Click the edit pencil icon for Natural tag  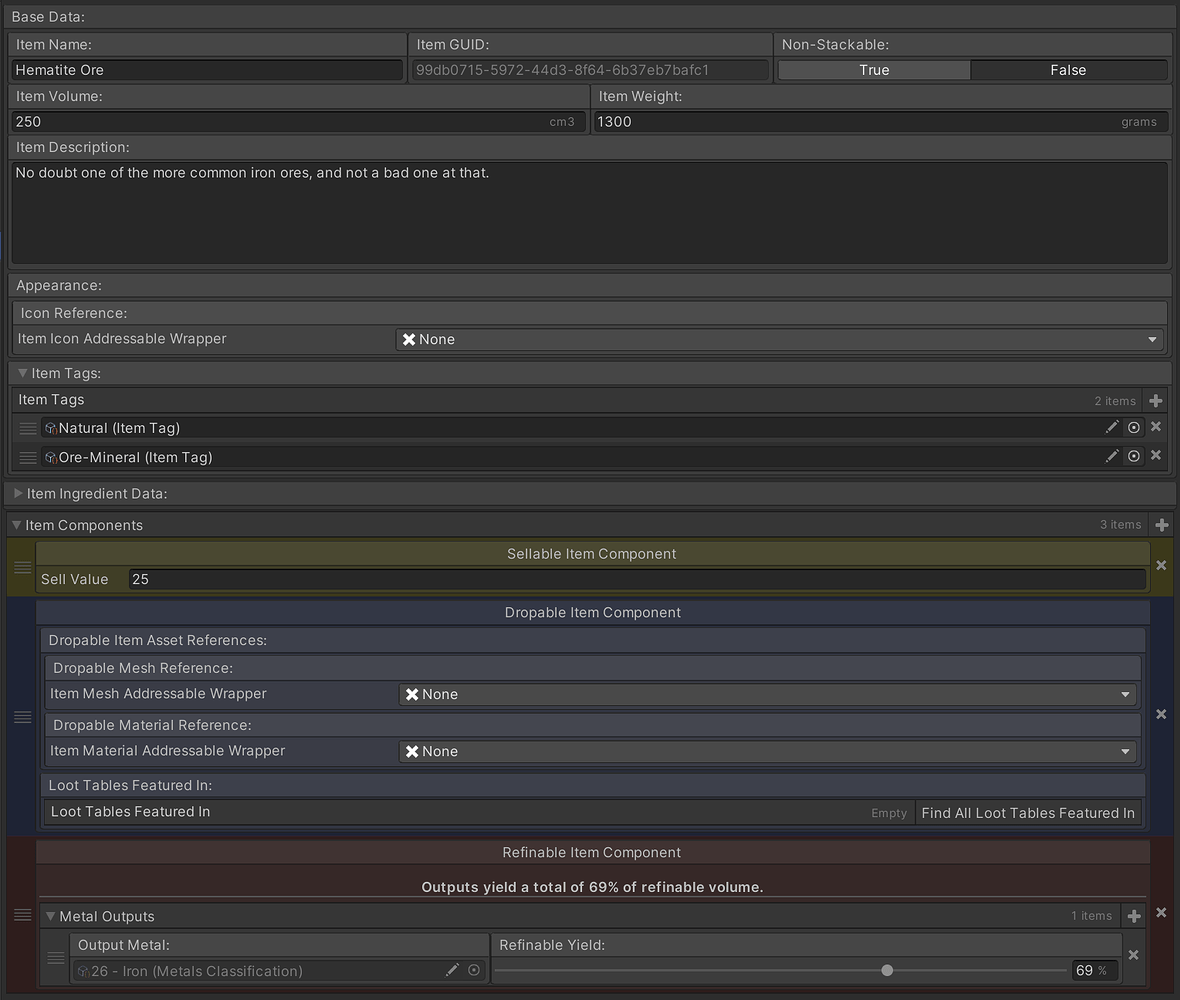point(1112,427)
